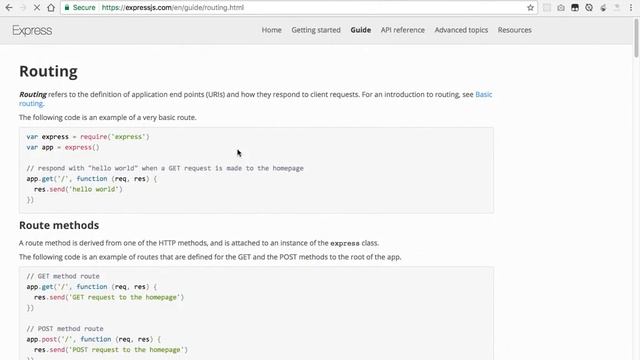Open the Resources menu
Image resolution: width=640 pixels, height=360 pixels.
(x=515, y=30)
